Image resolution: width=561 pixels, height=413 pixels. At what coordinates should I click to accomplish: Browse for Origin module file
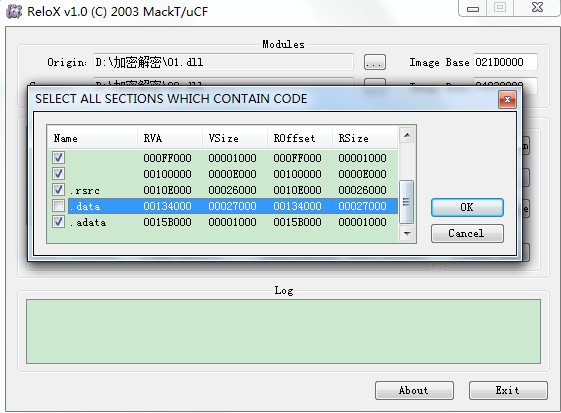pos(375,62)
